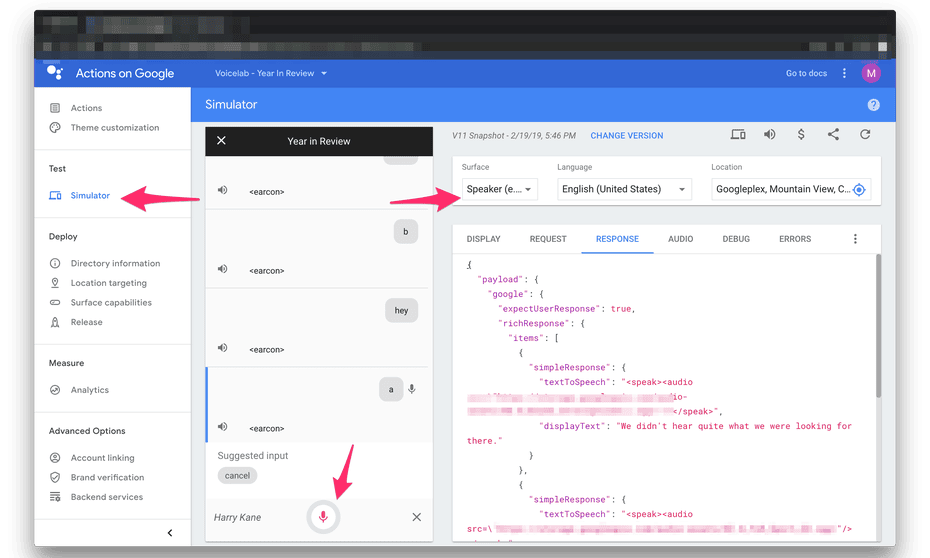
Task: Open the tab row three-dot menu
Action: 855,239
